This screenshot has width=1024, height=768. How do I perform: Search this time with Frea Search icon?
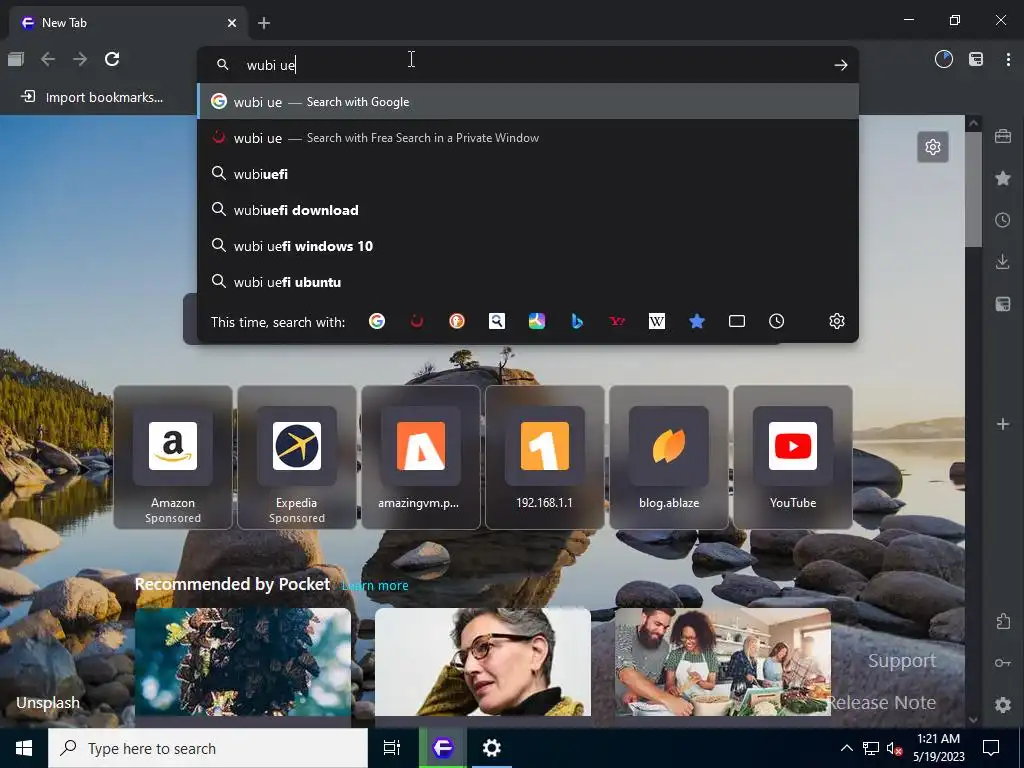tap(417, 321)
